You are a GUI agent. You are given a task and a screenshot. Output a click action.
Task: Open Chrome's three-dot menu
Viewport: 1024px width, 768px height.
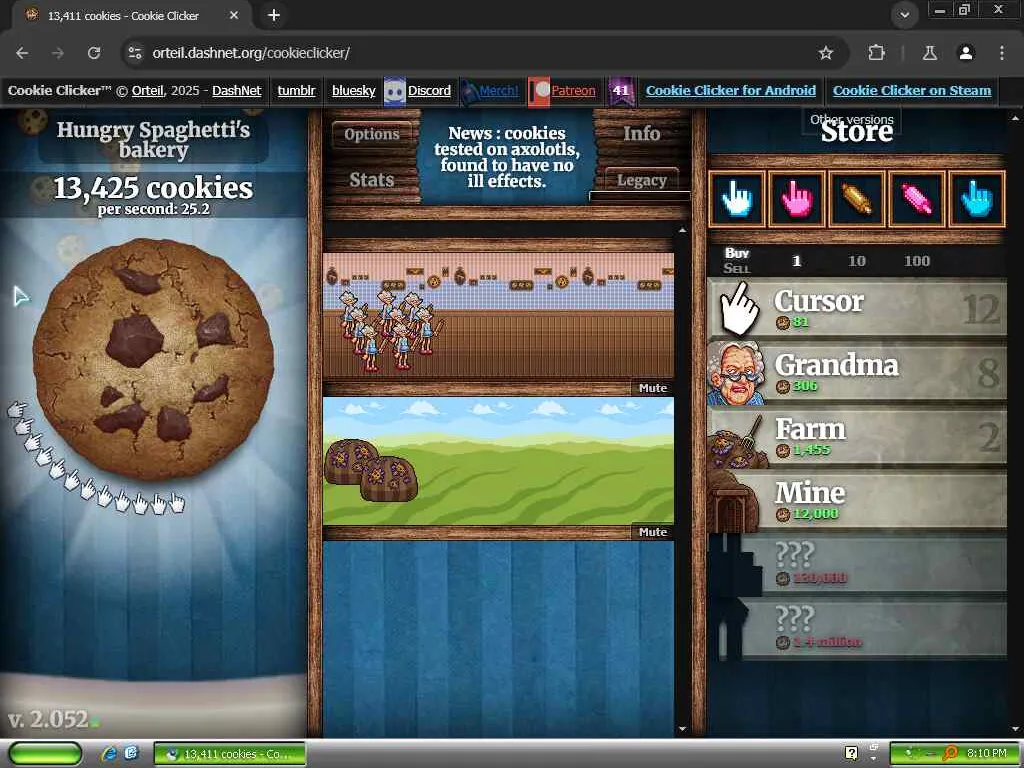[x=1001, y=53]
